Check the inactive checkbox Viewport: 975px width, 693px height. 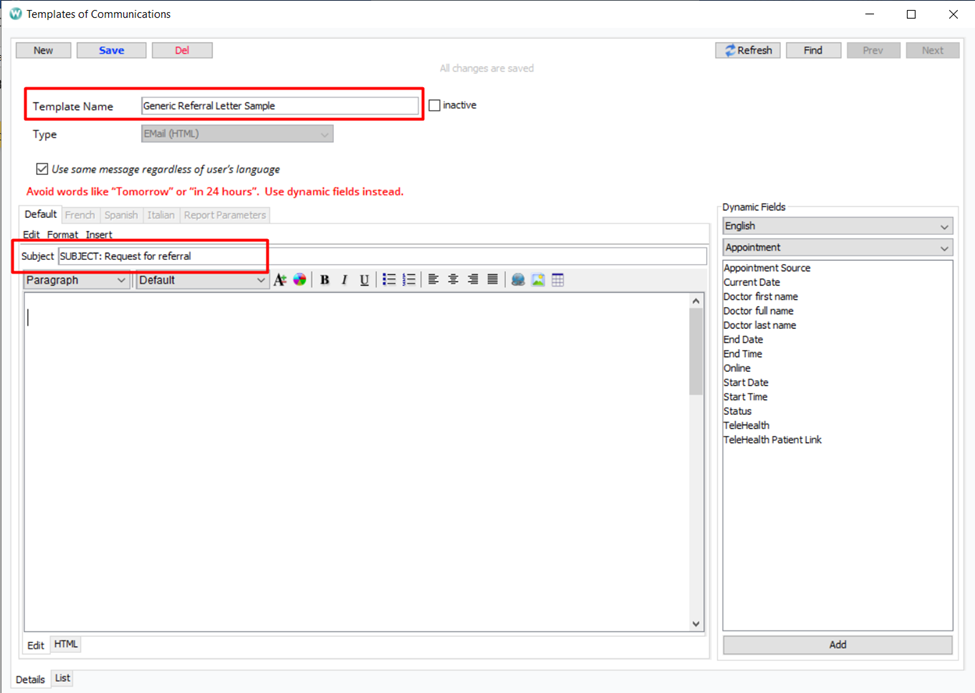coord(435,105)
